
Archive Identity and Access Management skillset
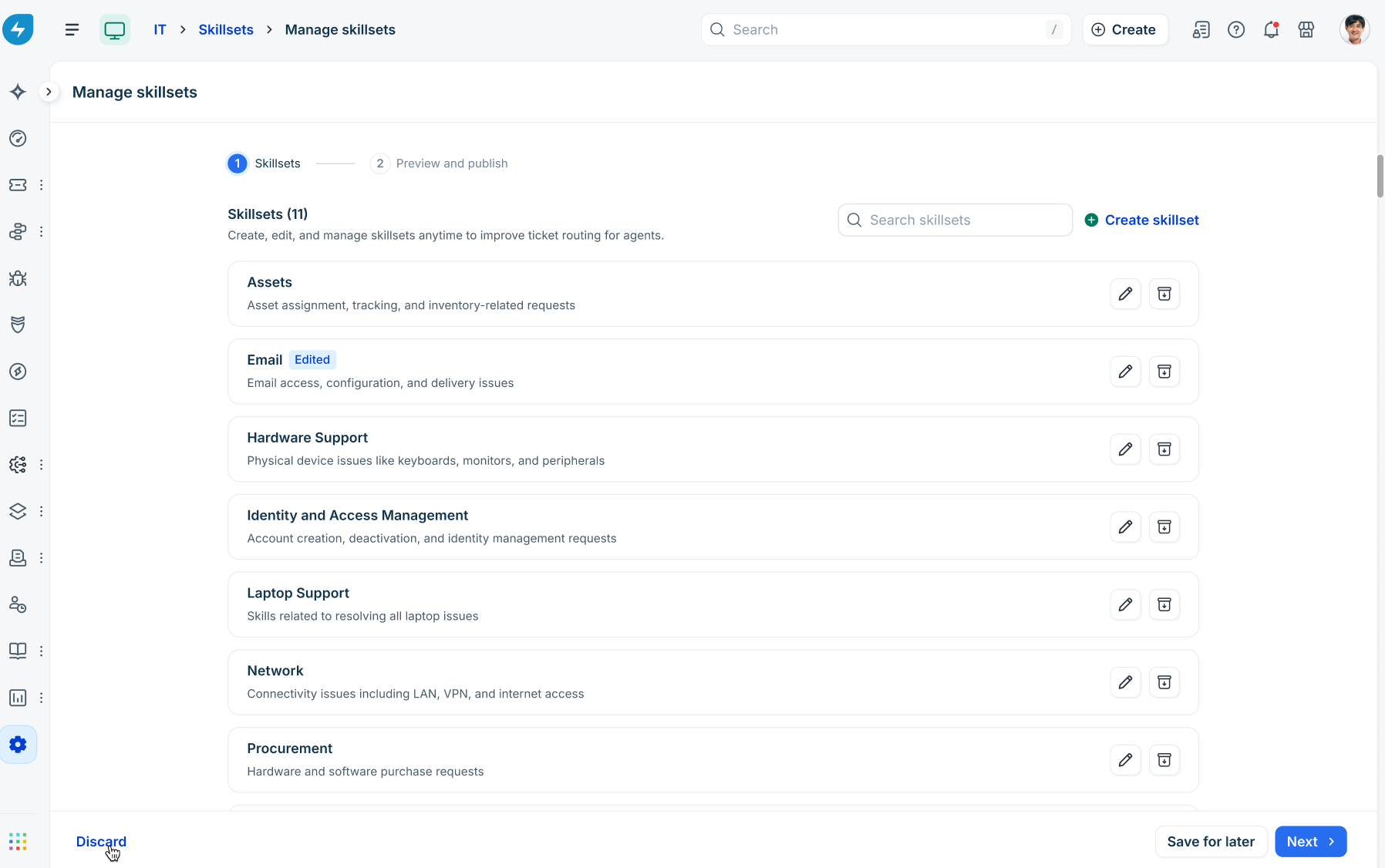[x=1164, y=527]
